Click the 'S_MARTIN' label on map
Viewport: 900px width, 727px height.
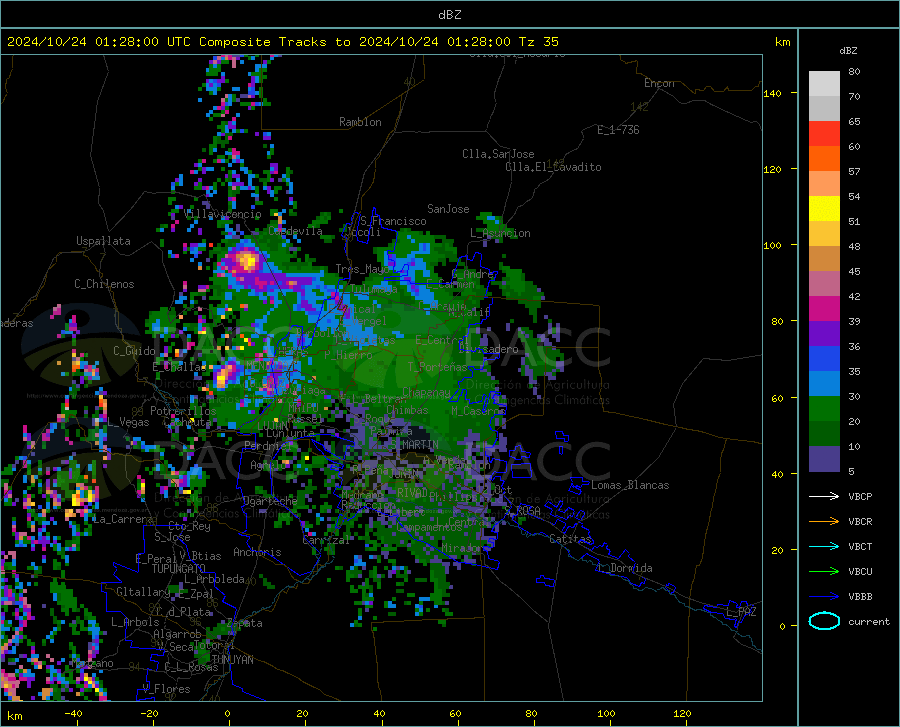click(x=414, y=445)
